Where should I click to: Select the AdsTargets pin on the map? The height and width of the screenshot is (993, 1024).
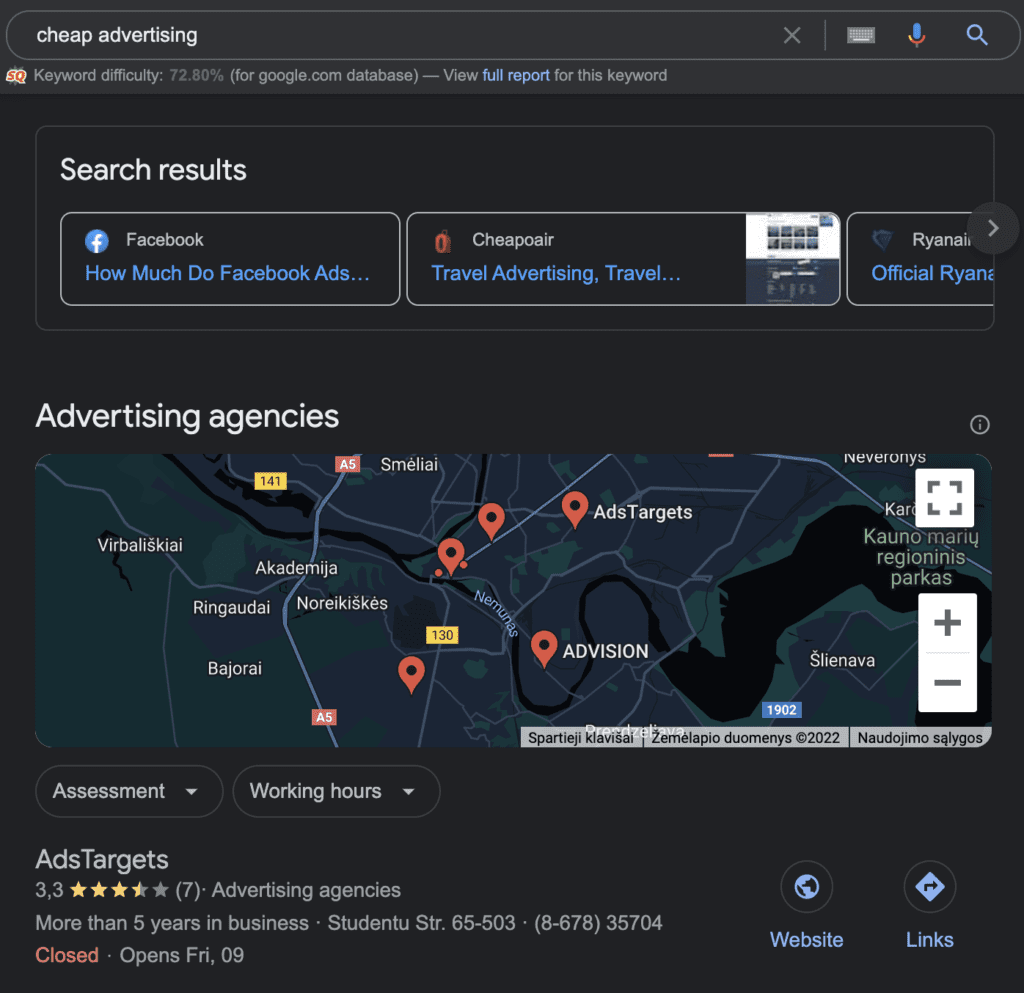574,507
